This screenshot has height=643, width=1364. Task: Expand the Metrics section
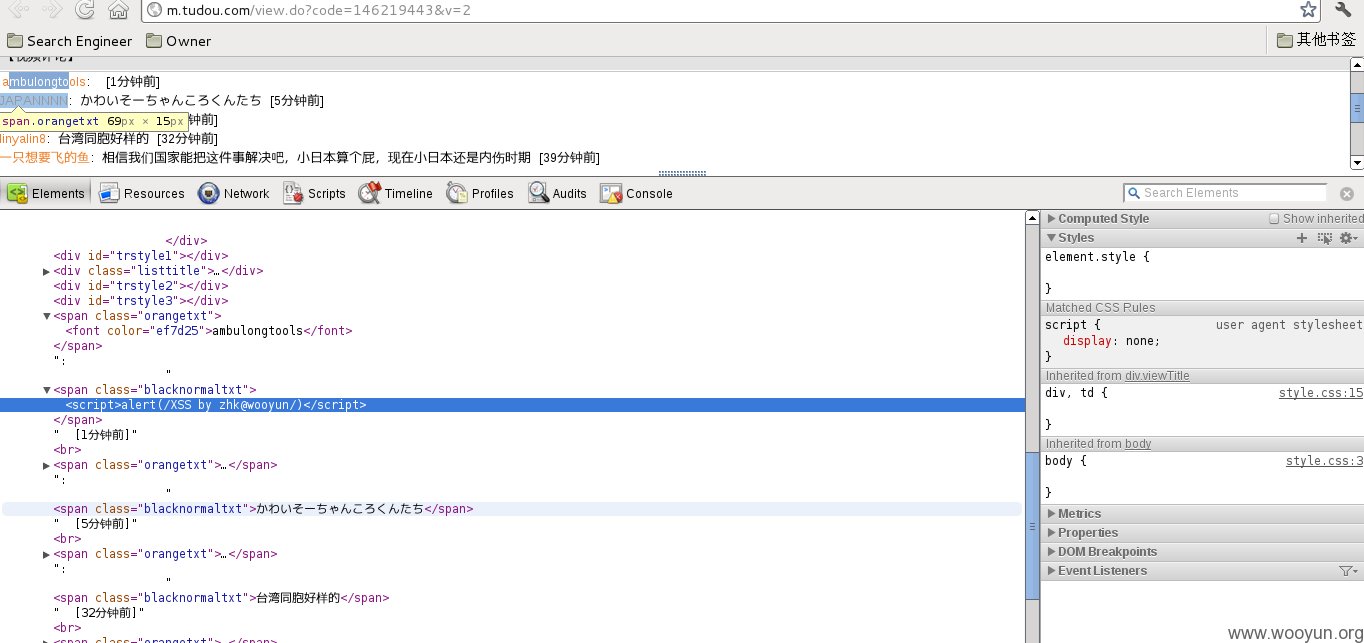point(1073,514)
